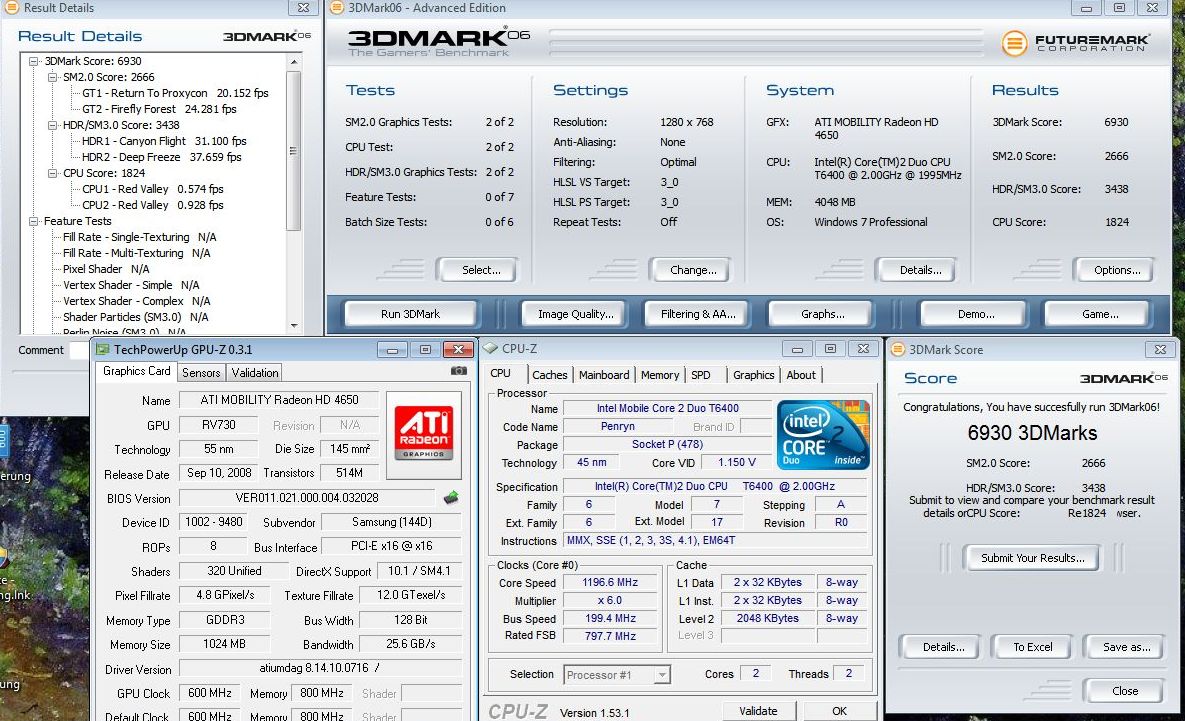Image resolution: width=1185 pixels, height=721 pixels.
Task: Select CPU2 - Red Valley row
Action: coord(153,205)
